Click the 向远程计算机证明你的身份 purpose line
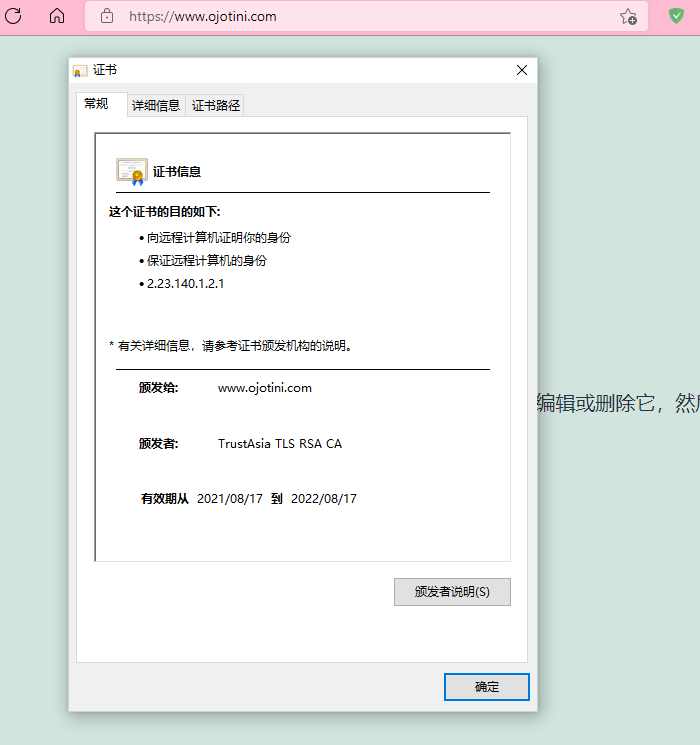This screenshot has height=745, width=700. [x=219, y=238]
